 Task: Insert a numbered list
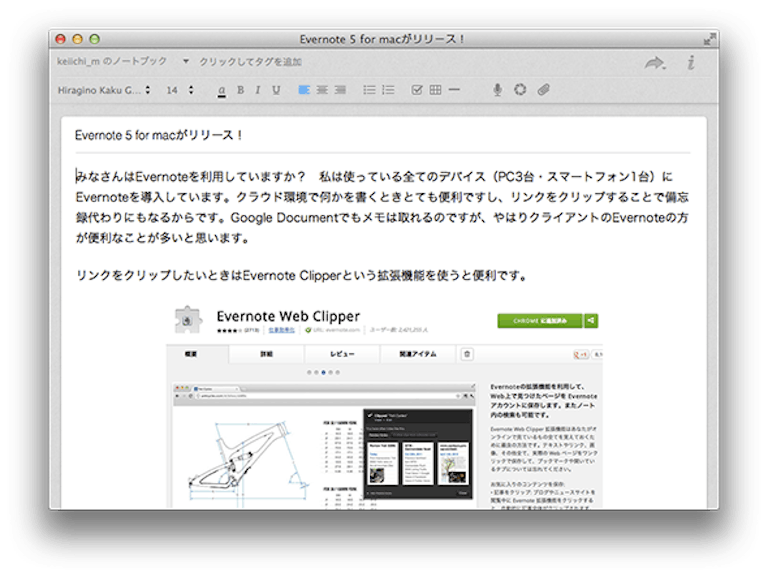click(x=388, y=90)
